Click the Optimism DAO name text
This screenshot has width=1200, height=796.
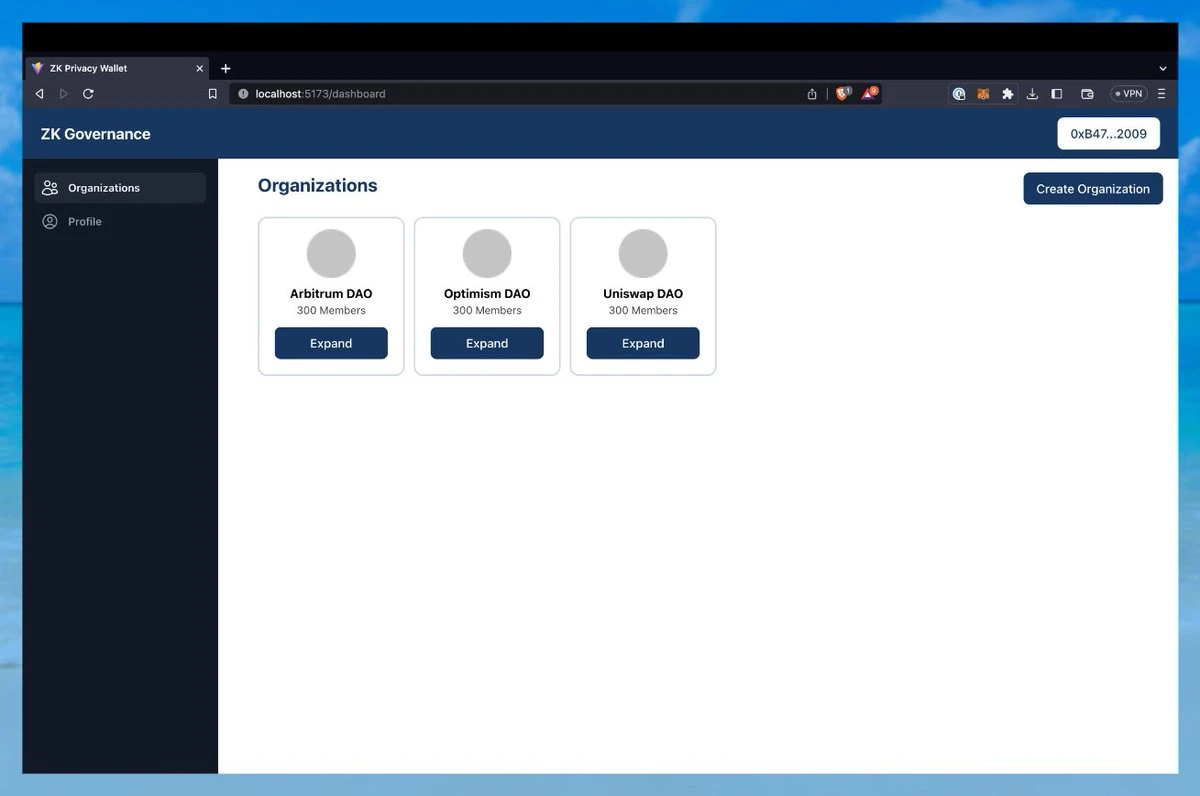click(487, 294)
